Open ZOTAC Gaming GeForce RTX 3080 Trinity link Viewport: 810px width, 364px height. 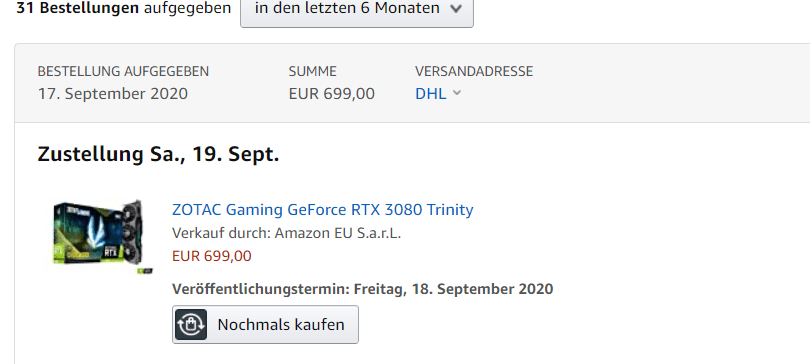click(x=322, y=210)
